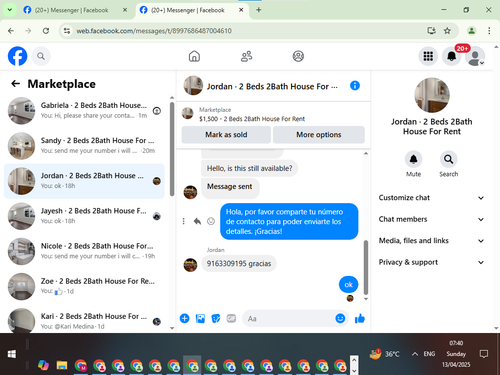Open File Explorer from taskbar

[62, 365]
